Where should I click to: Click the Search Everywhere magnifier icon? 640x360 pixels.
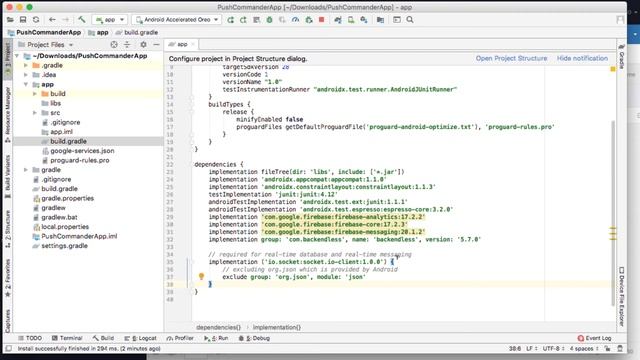(410, 20)
